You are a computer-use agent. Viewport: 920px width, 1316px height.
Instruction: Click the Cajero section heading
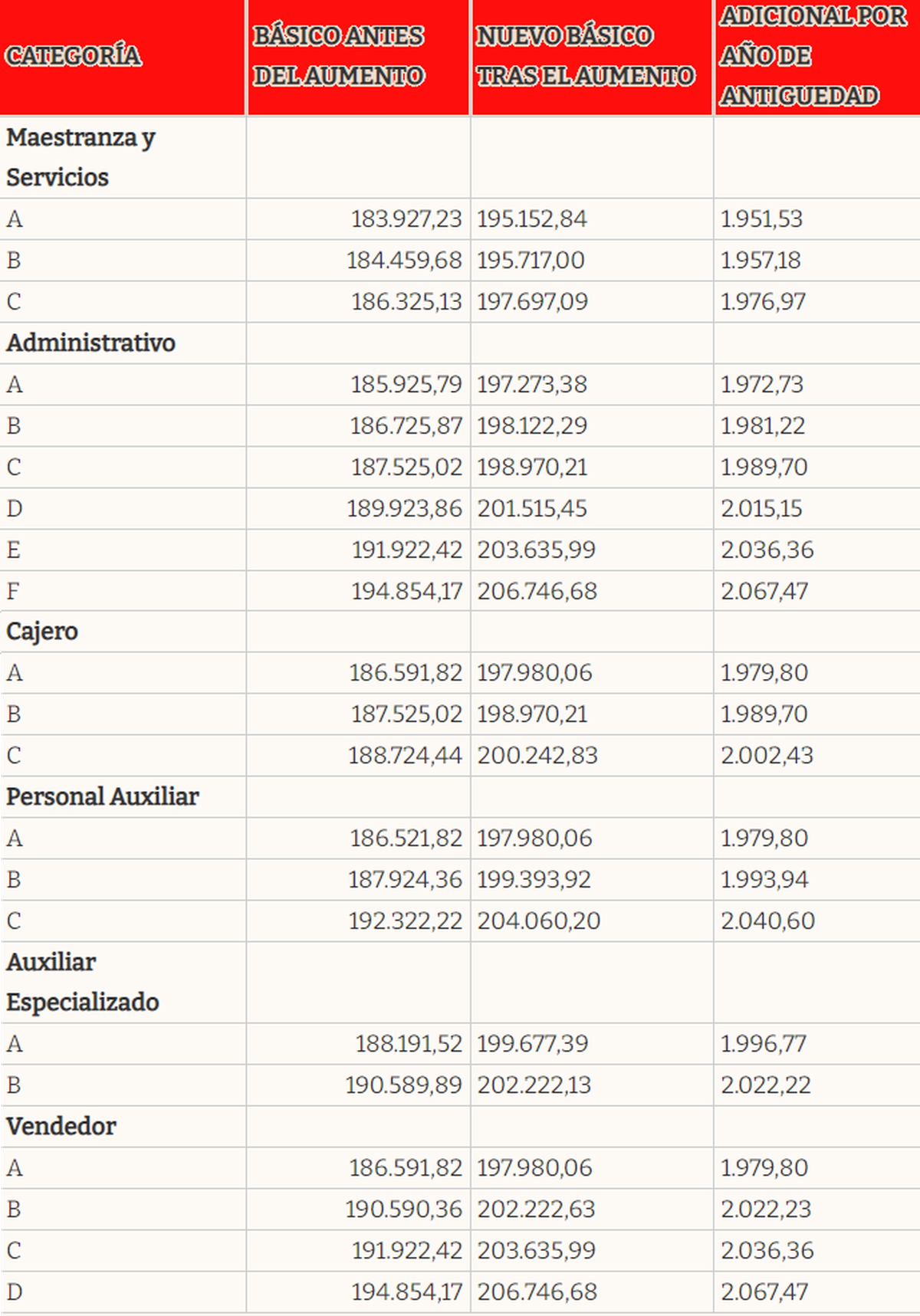click(42, 632)
